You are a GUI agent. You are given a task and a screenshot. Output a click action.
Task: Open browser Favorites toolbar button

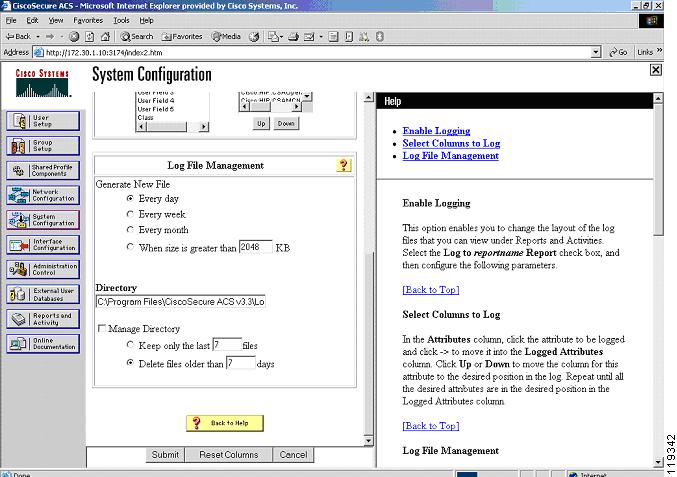coord(182,37)
